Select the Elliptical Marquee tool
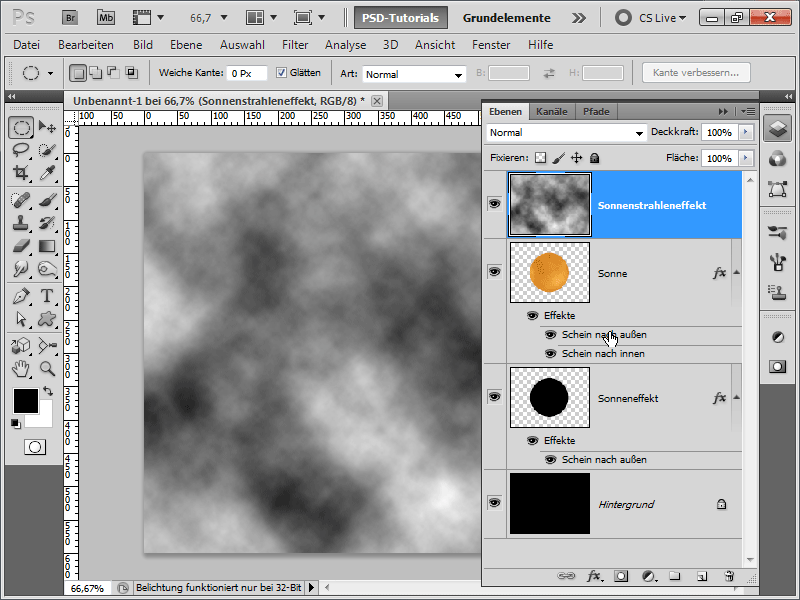 tap(21, 127)
